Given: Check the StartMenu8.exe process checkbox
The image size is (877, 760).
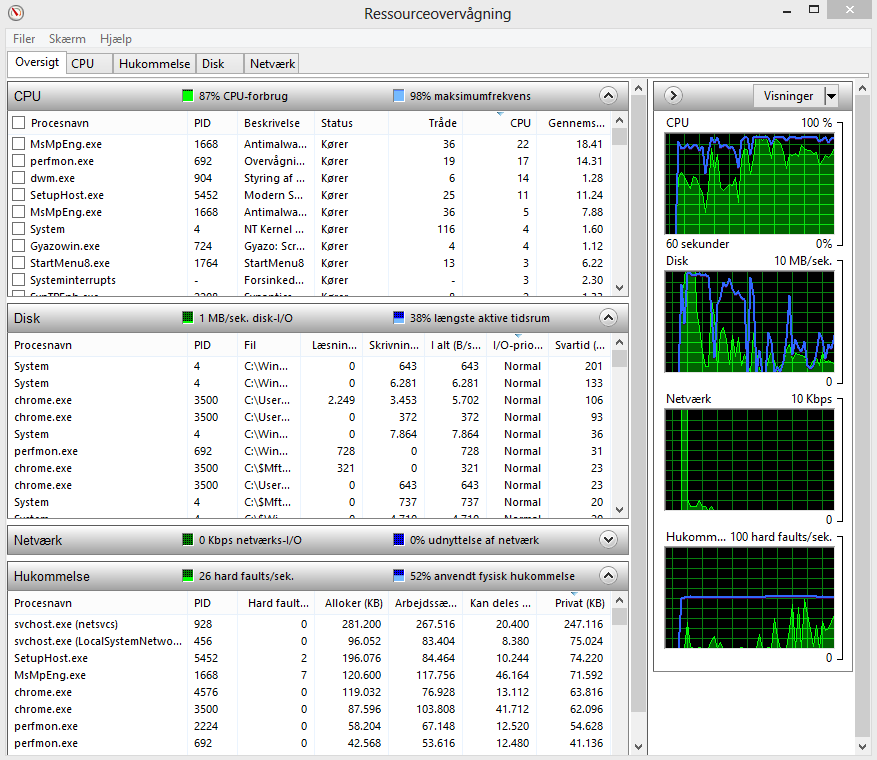Looking at the screenshot, I should [x=19, y=263].
